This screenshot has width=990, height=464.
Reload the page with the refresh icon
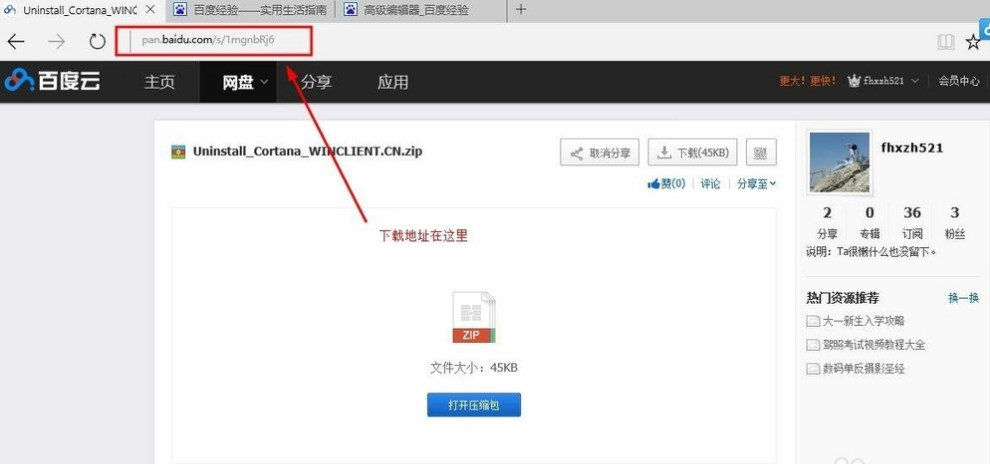coord(97,42)
